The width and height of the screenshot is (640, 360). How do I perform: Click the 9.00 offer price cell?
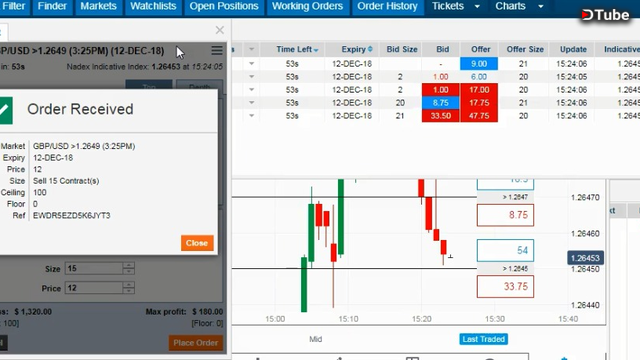coord(479,64)
